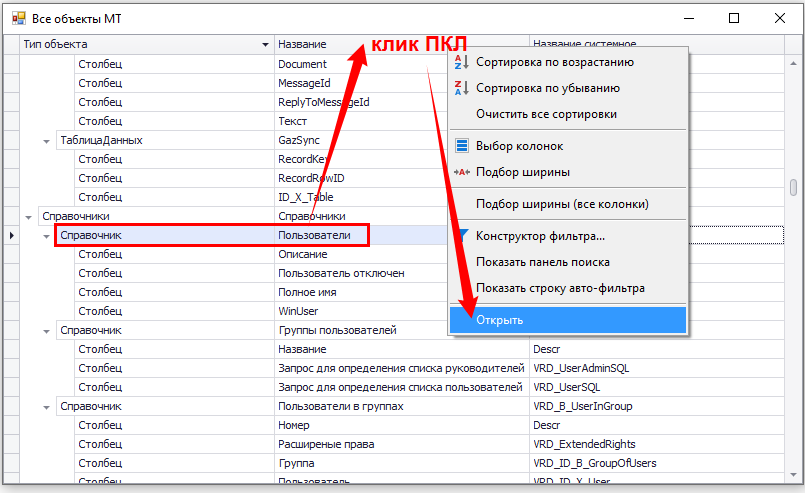The width and height of the screenshot is (805, 493).
Task: Collapse the Пользователи в группах node
Action: point(47,407)
